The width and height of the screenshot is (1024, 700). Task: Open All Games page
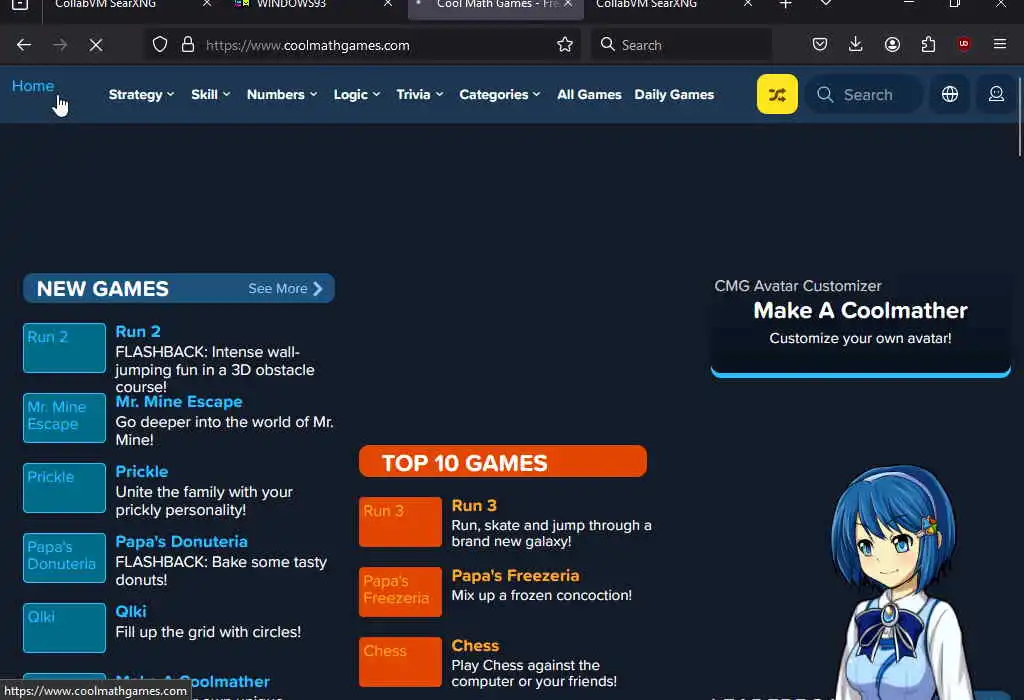click(x=589, y=95)
